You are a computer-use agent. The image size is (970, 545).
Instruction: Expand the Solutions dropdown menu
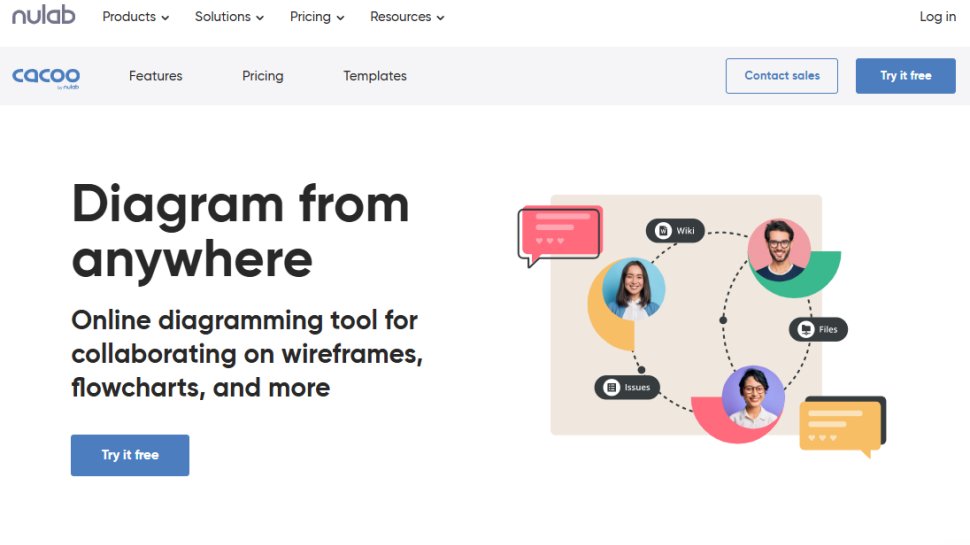pyautogui.click(x=230, y=17)
